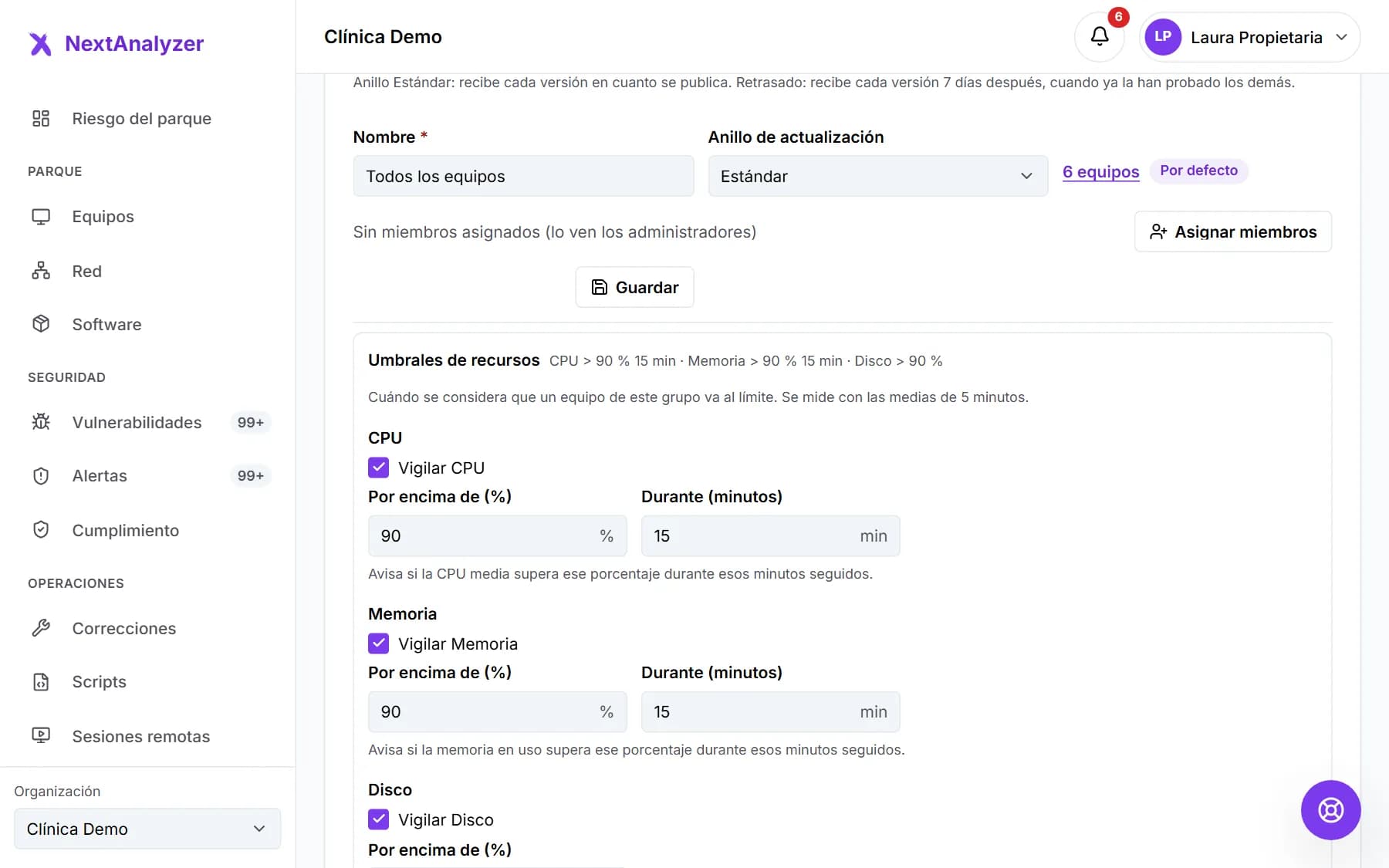
Task: Click the Alertas shield icon
Action: point(41,476)
